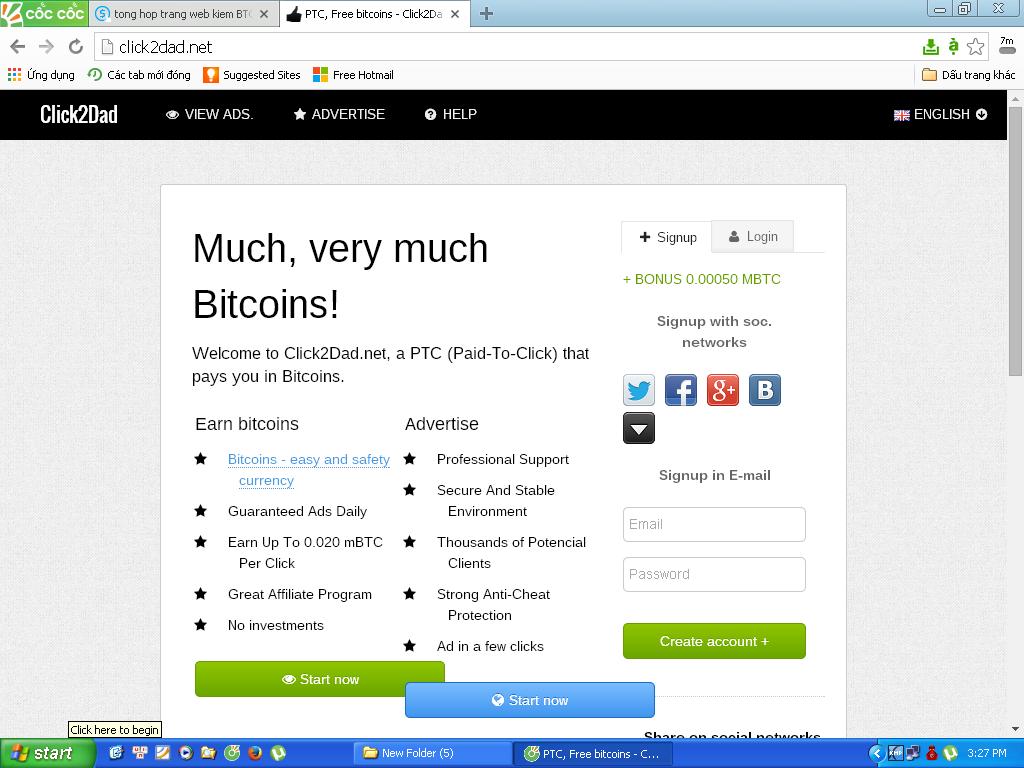Click the red money bag tray icon
This screenshot has height=768, width=1024.
pos(932,753)
